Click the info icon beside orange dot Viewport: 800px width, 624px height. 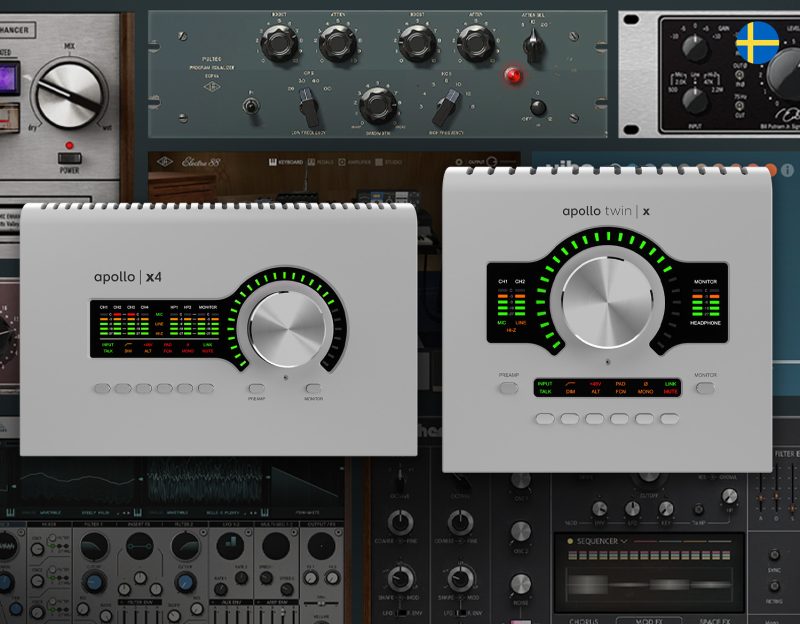[x=787, y=170]
